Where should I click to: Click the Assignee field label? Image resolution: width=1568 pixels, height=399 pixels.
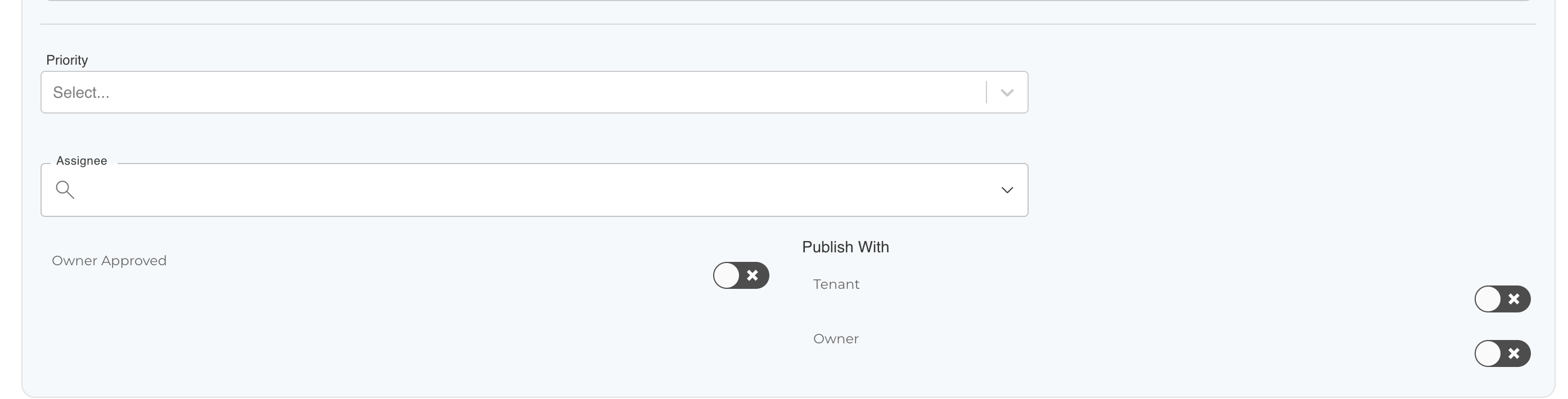[82, 161]
